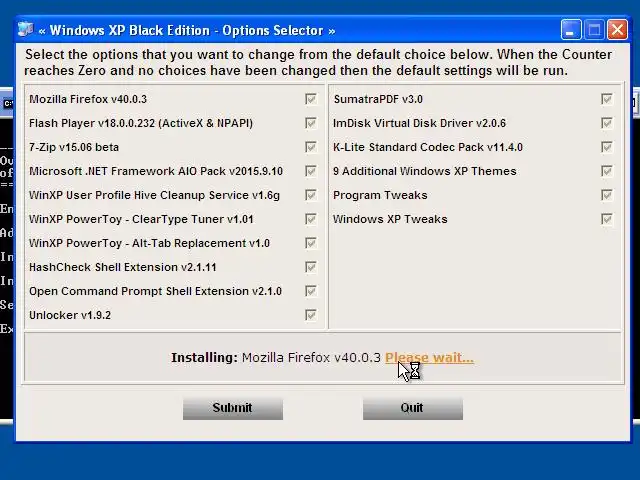Image resolution: width=640 pixels, height=480 pixels.
Task: Click 'ImDisk Virtual Disk Driver v2.0.6' label
Action: 419,123
